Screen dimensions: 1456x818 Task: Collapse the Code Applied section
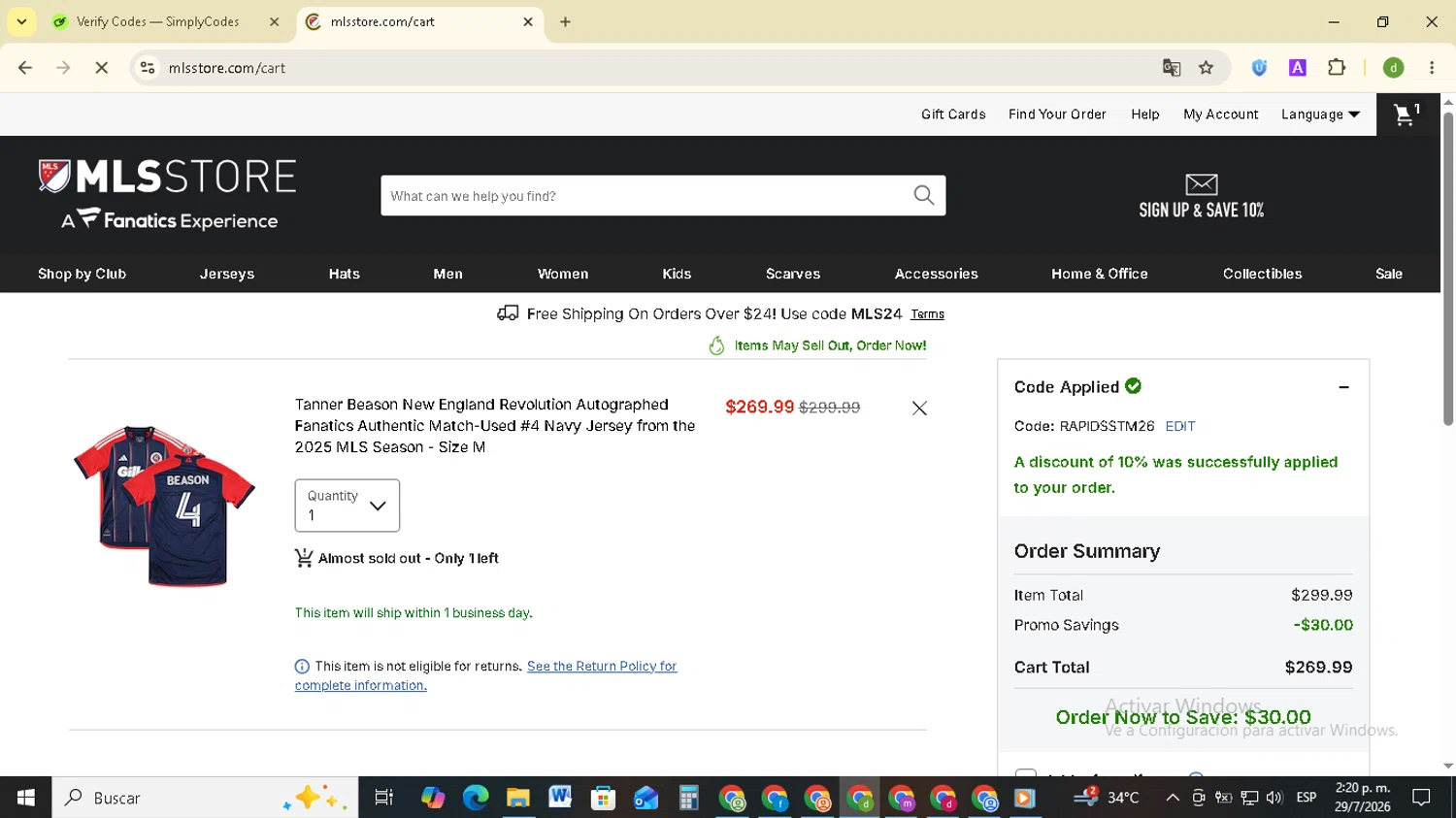pyautogui.click(x=1344, y=387)
